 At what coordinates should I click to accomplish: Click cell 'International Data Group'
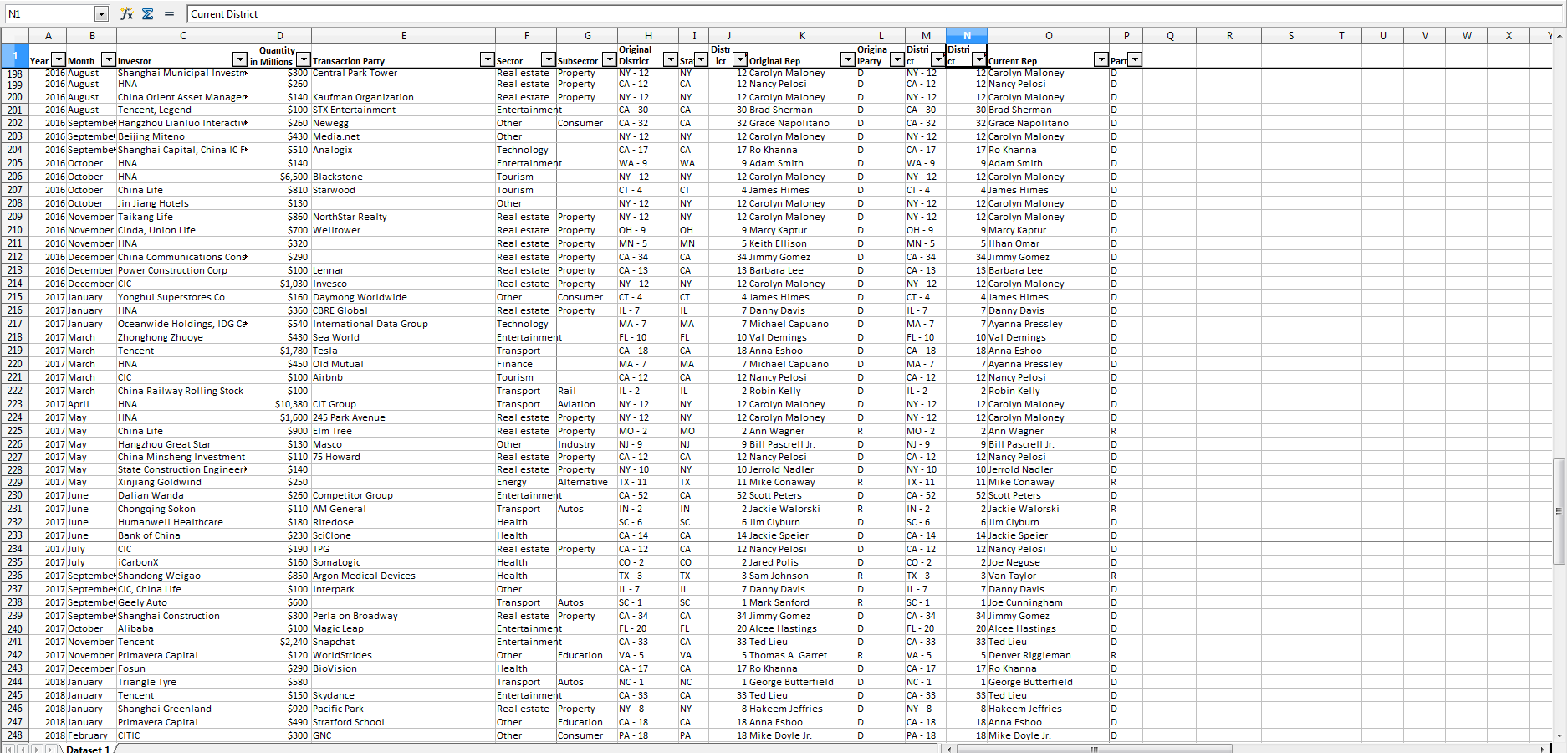(x=404, y=324)
